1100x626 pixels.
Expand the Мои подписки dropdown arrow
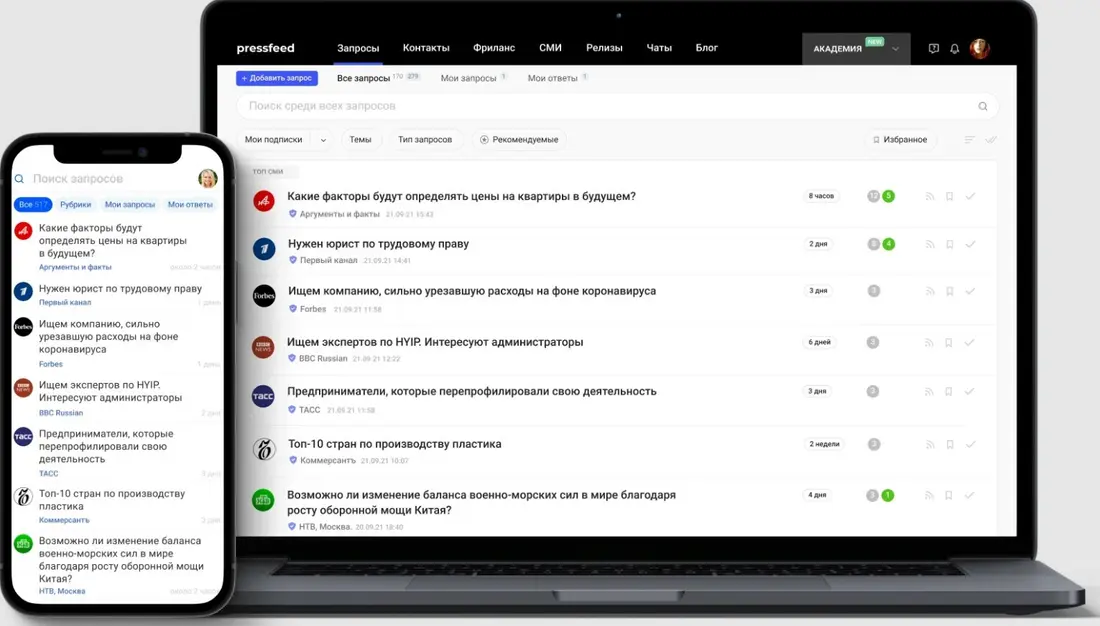323,140
